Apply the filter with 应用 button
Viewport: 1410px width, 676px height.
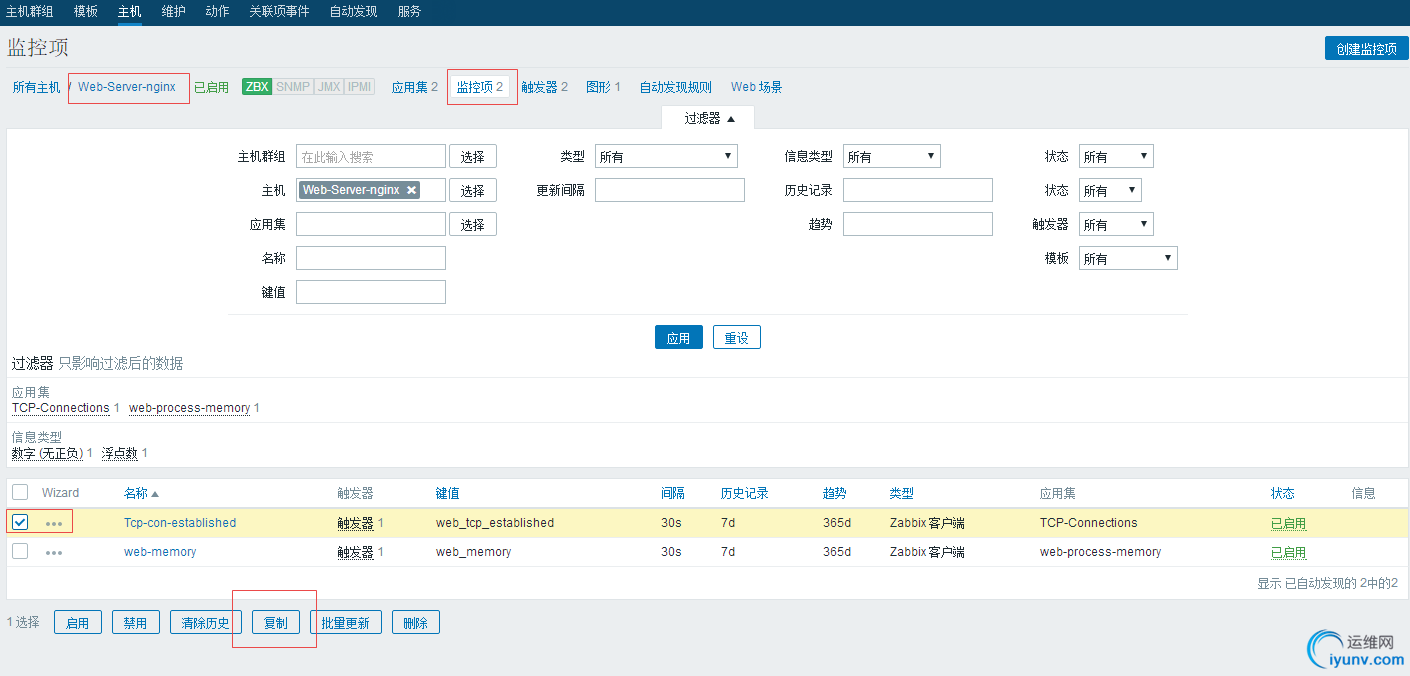[679, 337]
